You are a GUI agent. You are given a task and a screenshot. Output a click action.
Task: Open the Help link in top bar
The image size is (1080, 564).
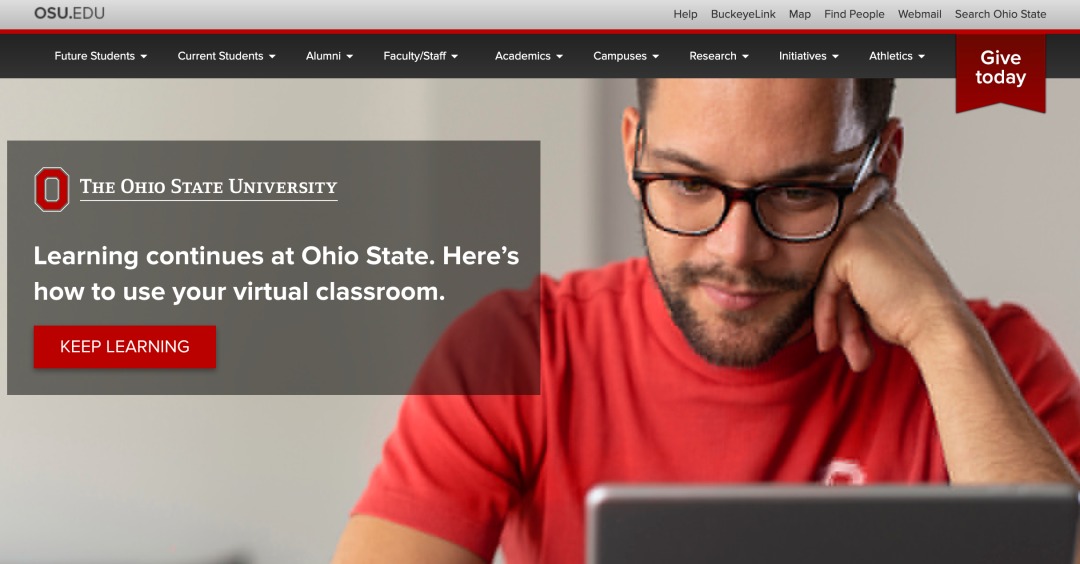[x=685, y=14]
